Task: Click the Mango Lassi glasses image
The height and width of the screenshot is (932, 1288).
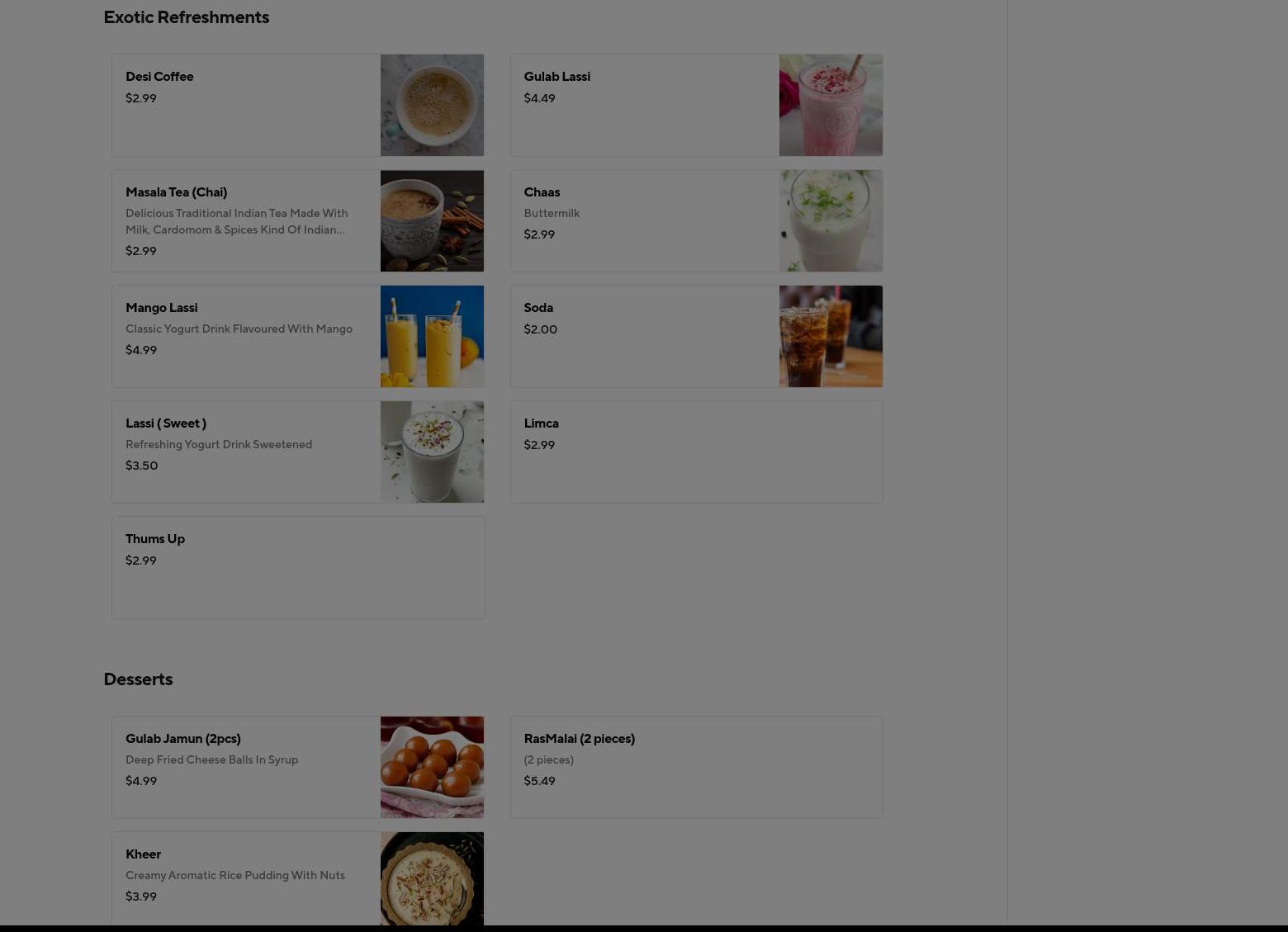Action: (432, 336)
